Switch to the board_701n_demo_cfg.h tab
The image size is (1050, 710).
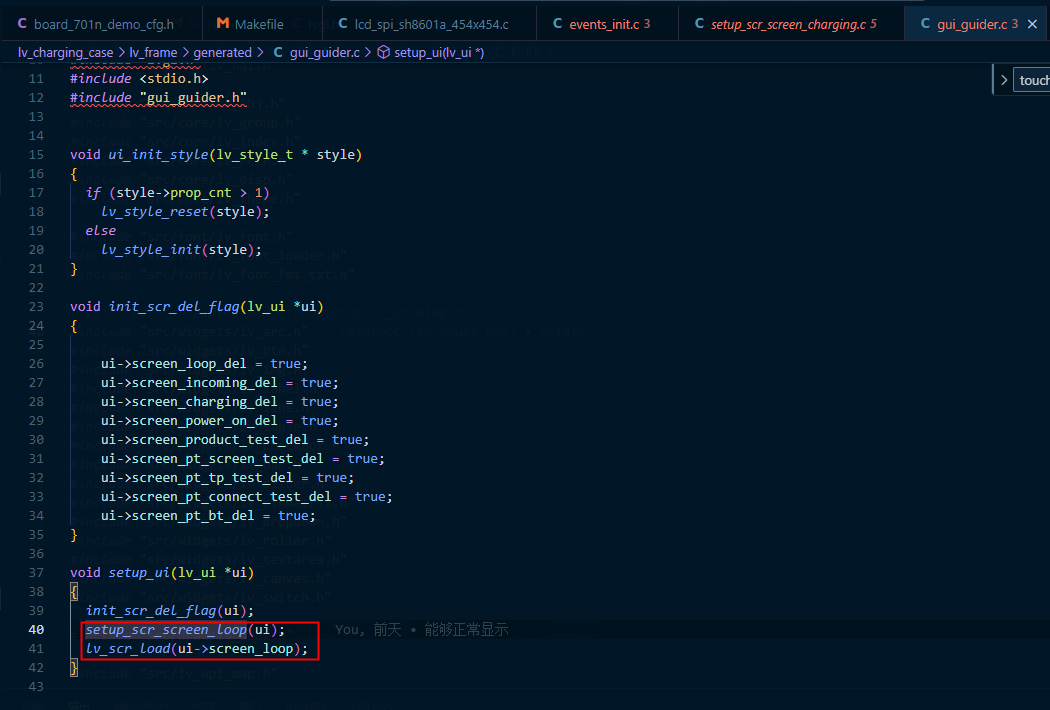(101, 23)
